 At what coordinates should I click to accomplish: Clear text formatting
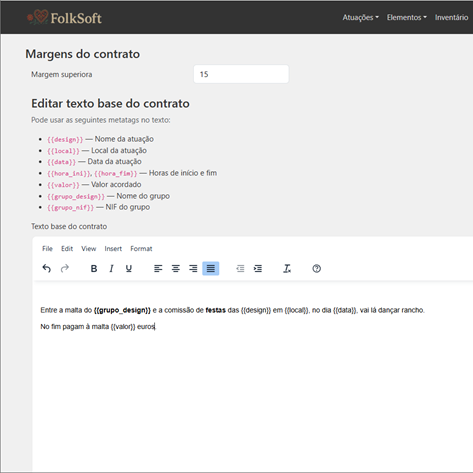(x=287, y=268)
